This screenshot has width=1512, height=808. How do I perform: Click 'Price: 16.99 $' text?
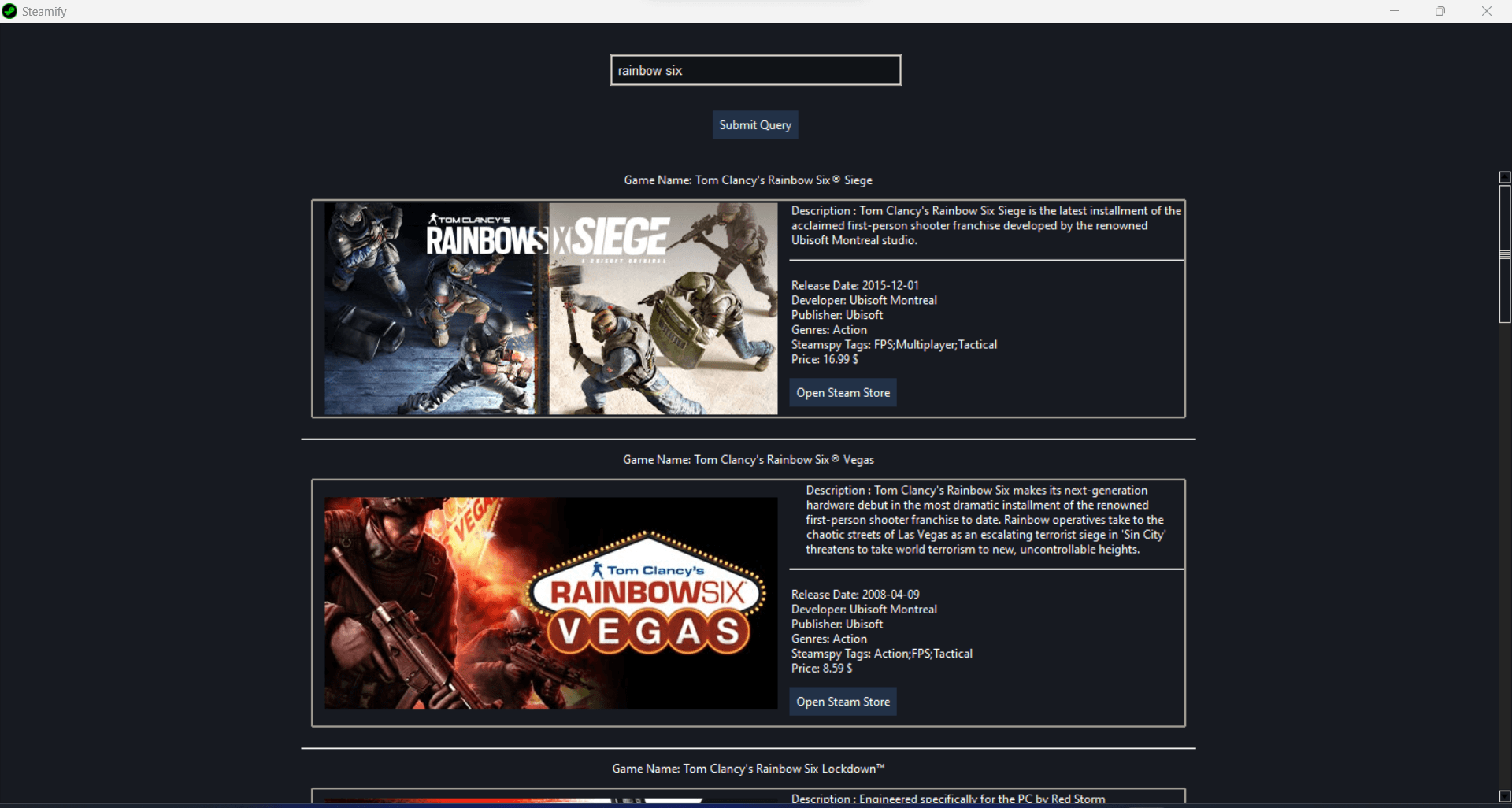tap(825, 359)
